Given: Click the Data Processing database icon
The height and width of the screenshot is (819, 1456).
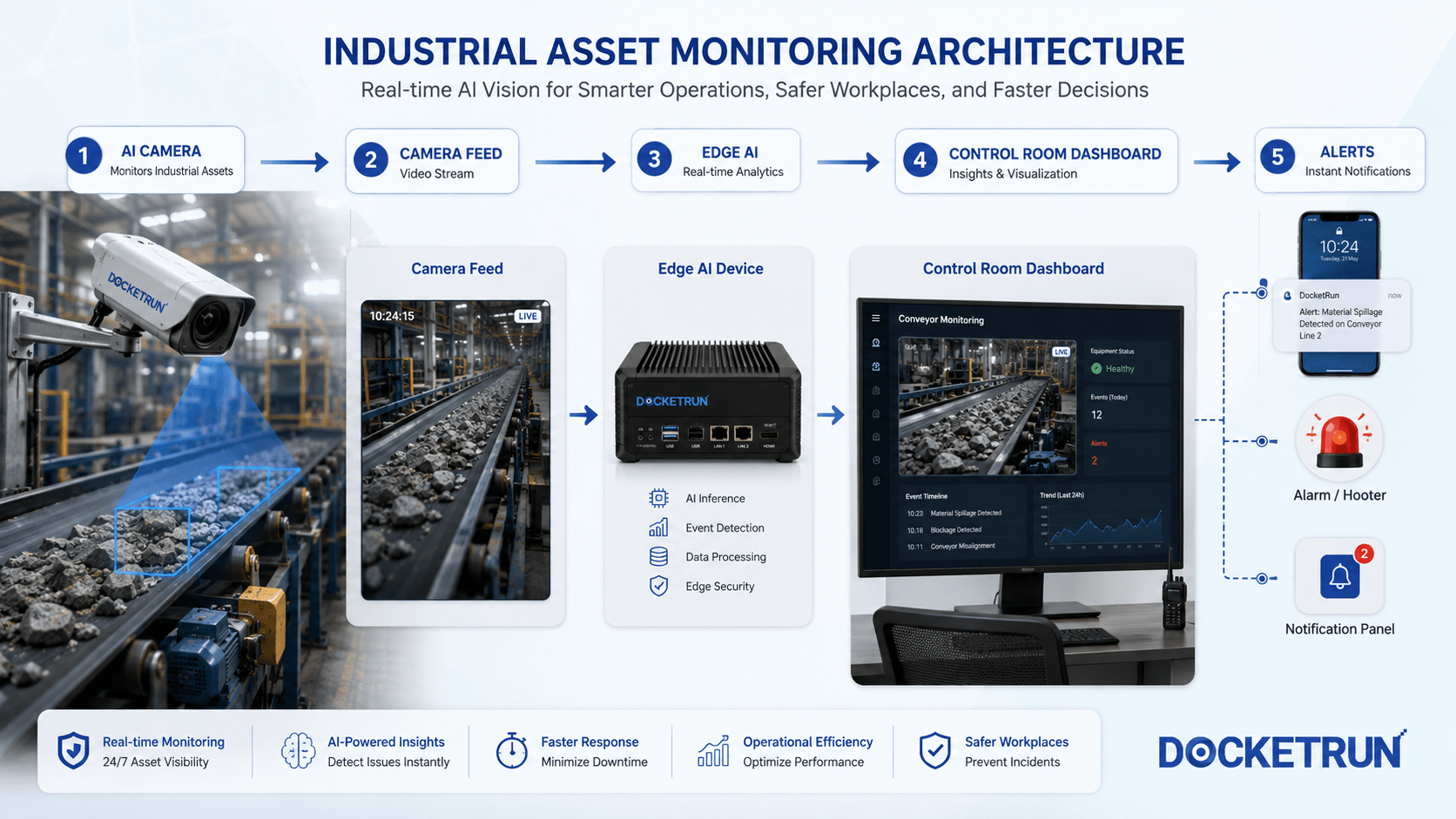Looking at the screenshot, I should pyautogui.click(x=658, y=557).
